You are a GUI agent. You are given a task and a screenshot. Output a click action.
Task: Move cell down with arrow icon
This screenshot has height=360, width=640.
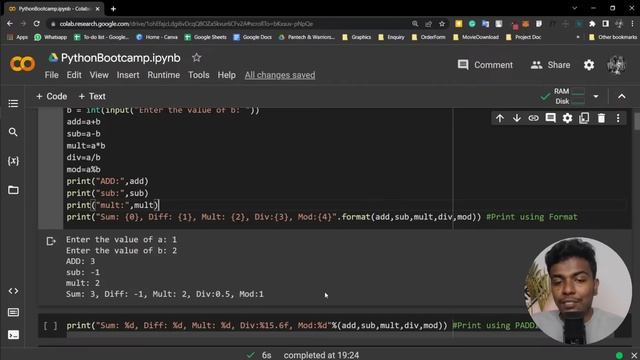(516, 118)
